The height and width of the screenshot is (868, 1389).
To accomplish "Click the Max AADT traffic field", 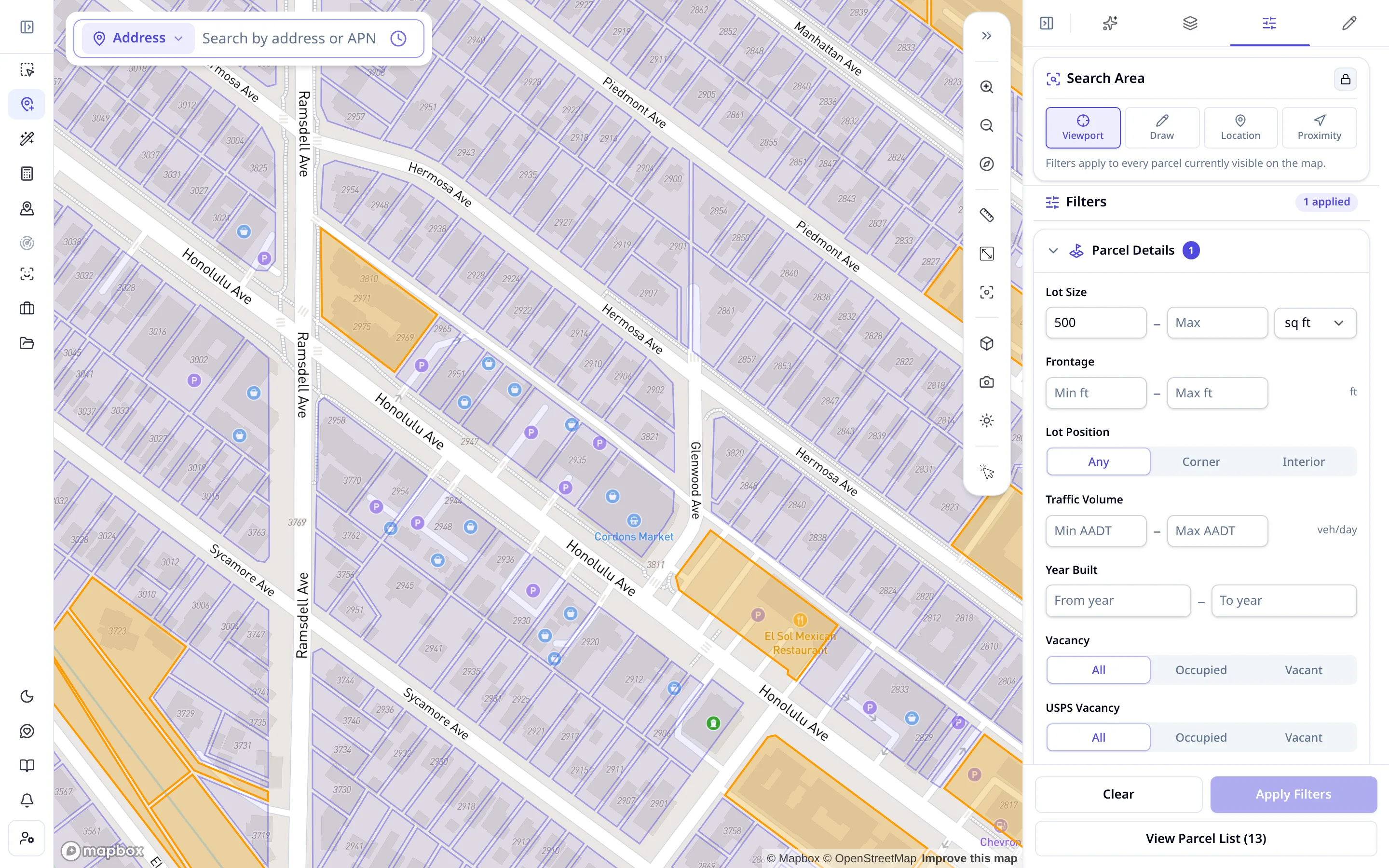I will pos(1217,531).
